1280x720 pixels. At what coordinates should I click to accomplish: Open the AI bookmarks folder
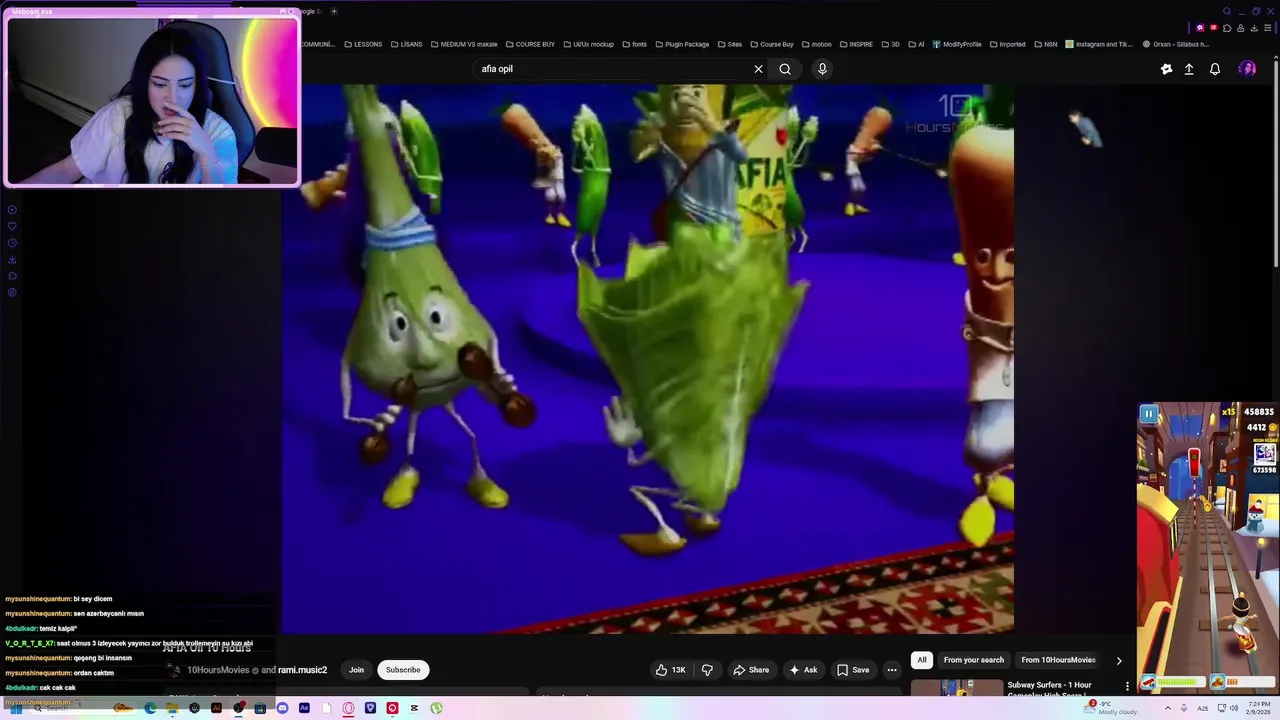coord(916,44)
